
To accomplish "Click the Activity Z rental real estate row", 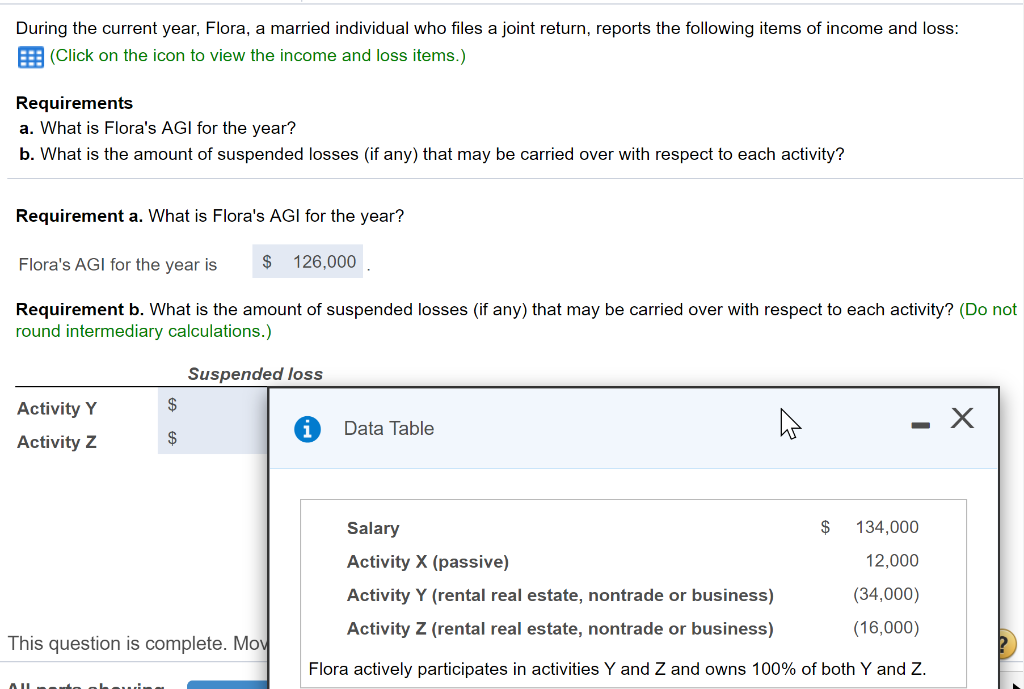I will click(x=560, y=629).
